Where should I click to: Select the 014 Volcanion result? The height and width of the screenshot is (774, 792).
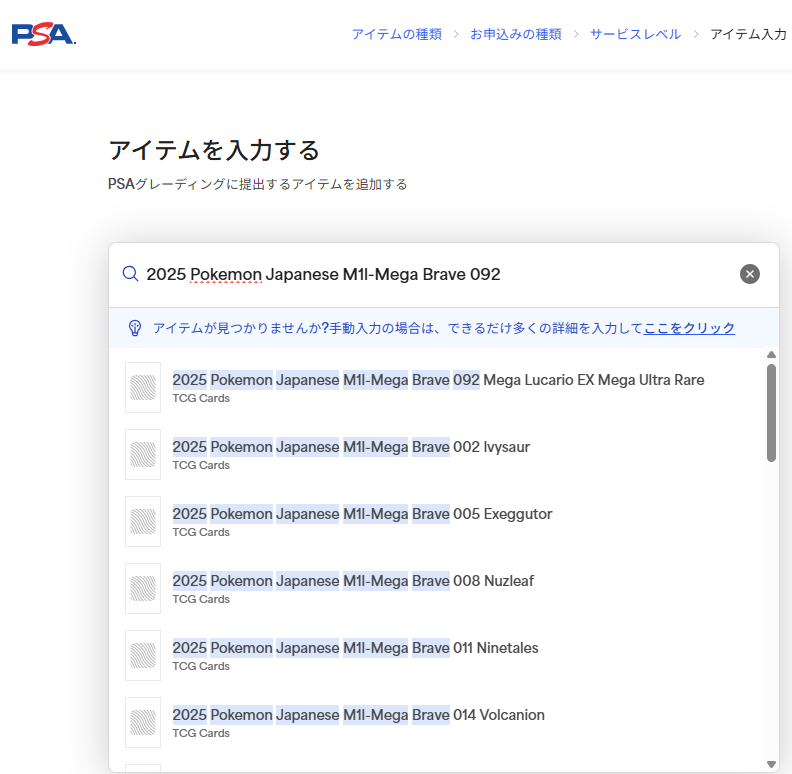437,722
